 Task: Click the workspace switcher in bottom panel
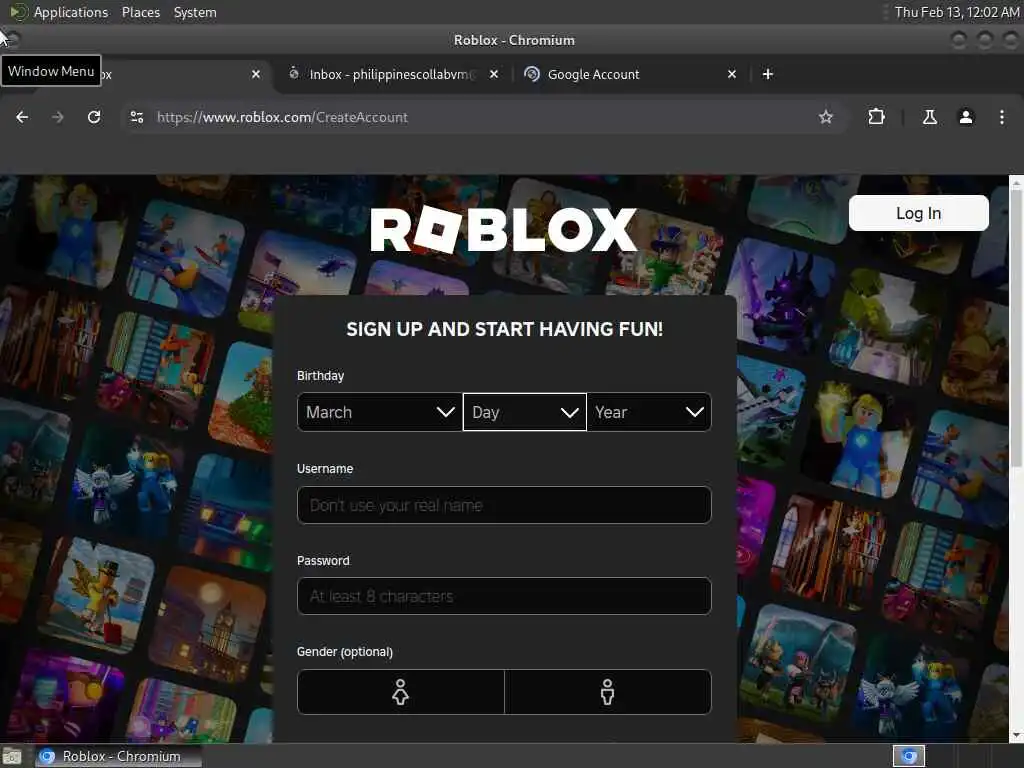coord(909,756)
